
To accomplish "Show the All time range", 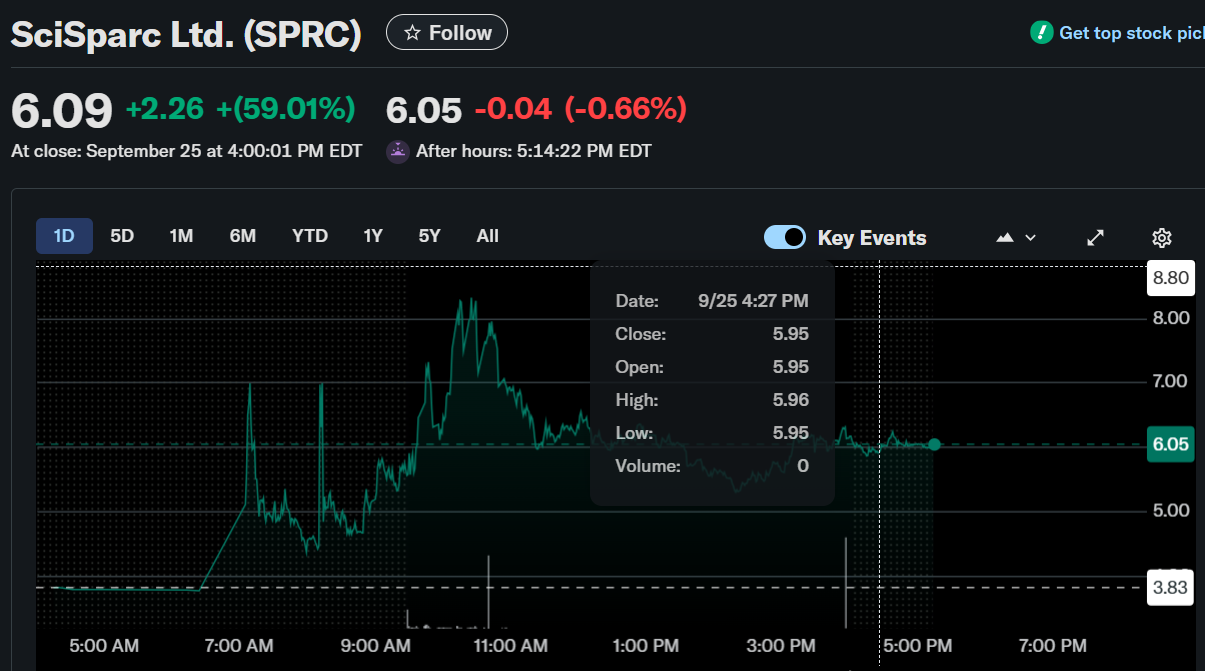I will pos(488,236).
